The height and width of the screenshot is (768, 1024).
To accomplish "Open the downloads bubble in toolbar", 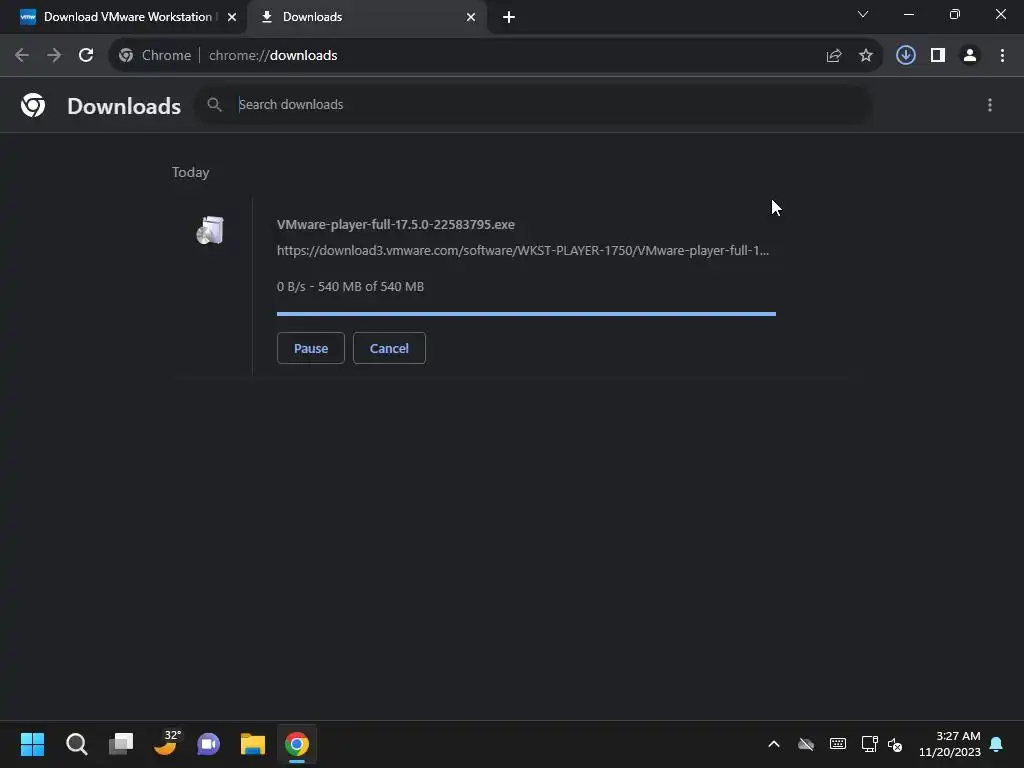I will click(905, 56).
